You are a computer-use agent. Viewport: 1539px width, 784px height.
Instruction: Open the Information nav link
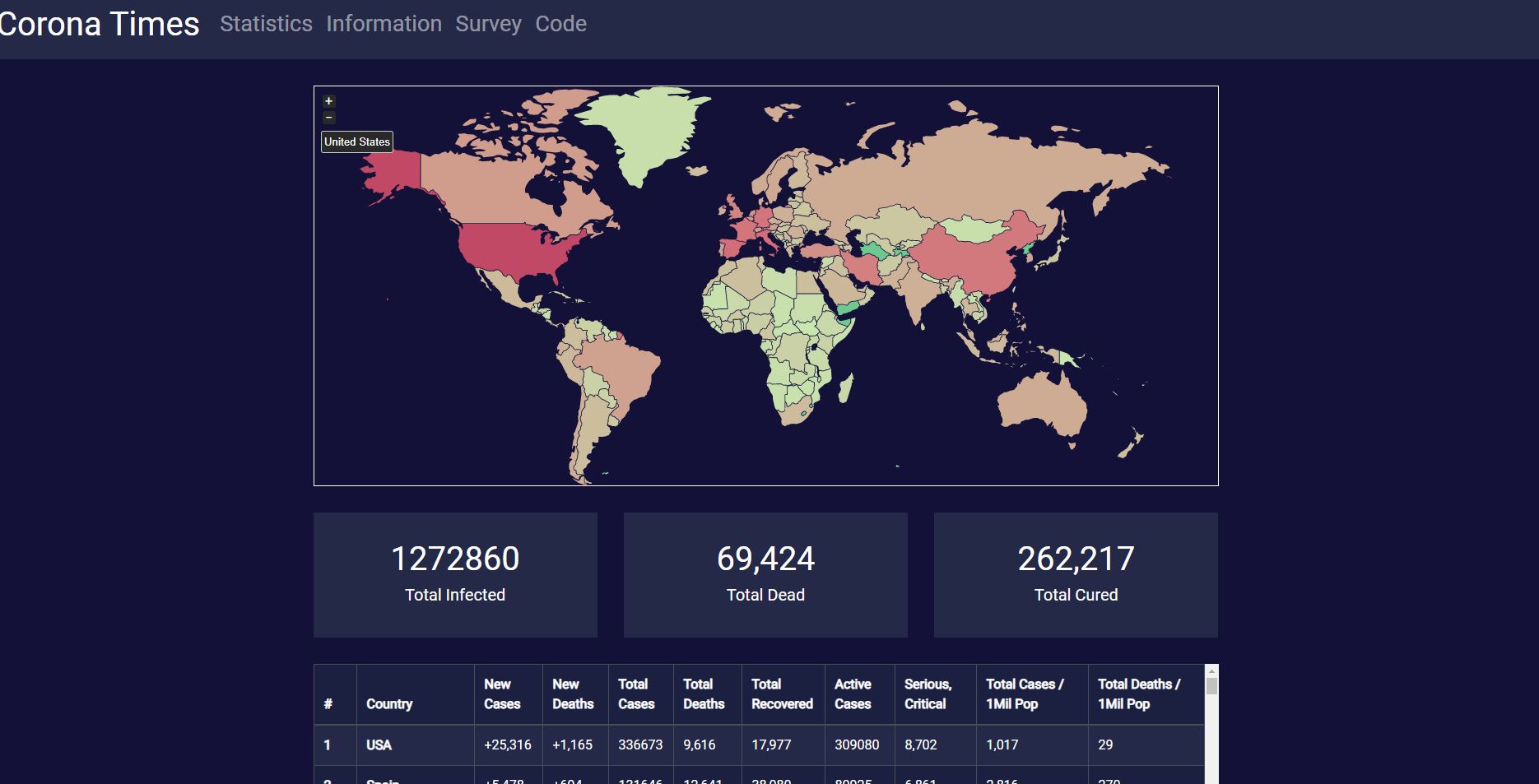click(x=384, y=24)
